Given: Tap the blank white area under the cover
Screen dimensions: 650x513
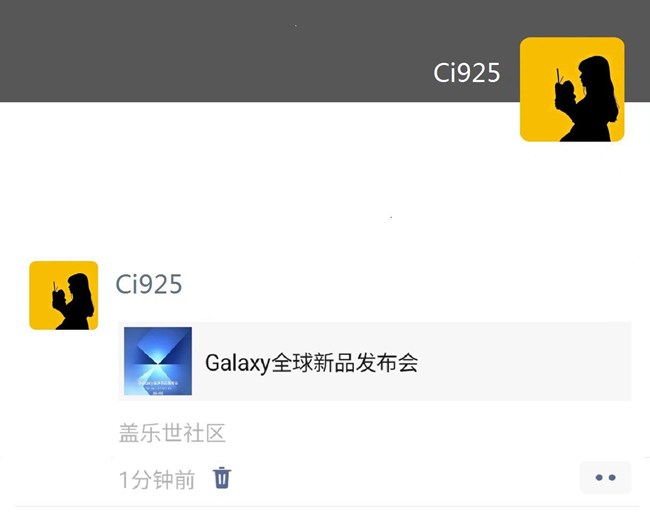Looking at the screenshot, I should pos(257,178).
